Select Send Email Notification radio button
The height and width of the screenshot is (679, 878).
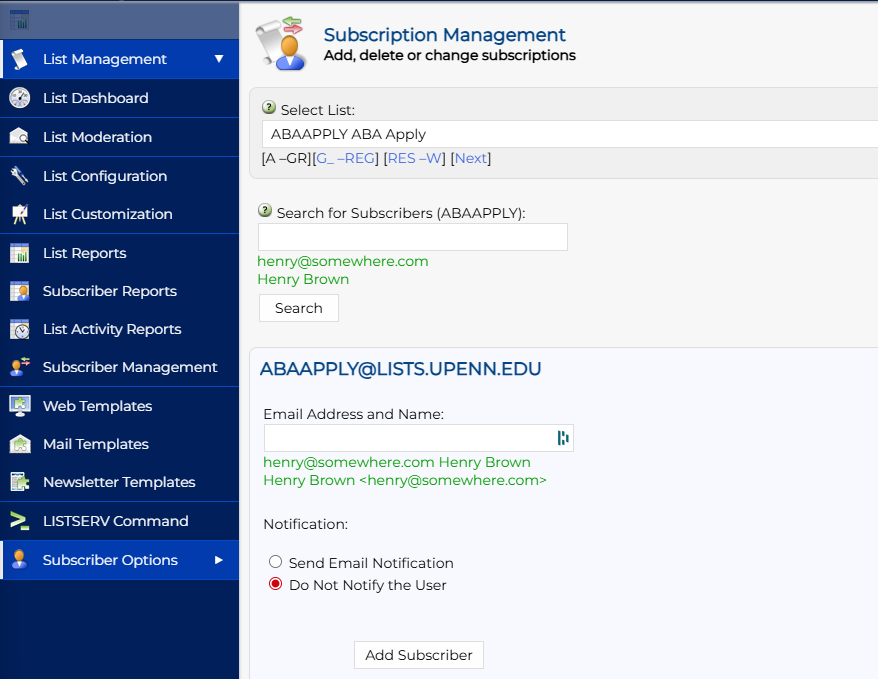click(275, 561)
